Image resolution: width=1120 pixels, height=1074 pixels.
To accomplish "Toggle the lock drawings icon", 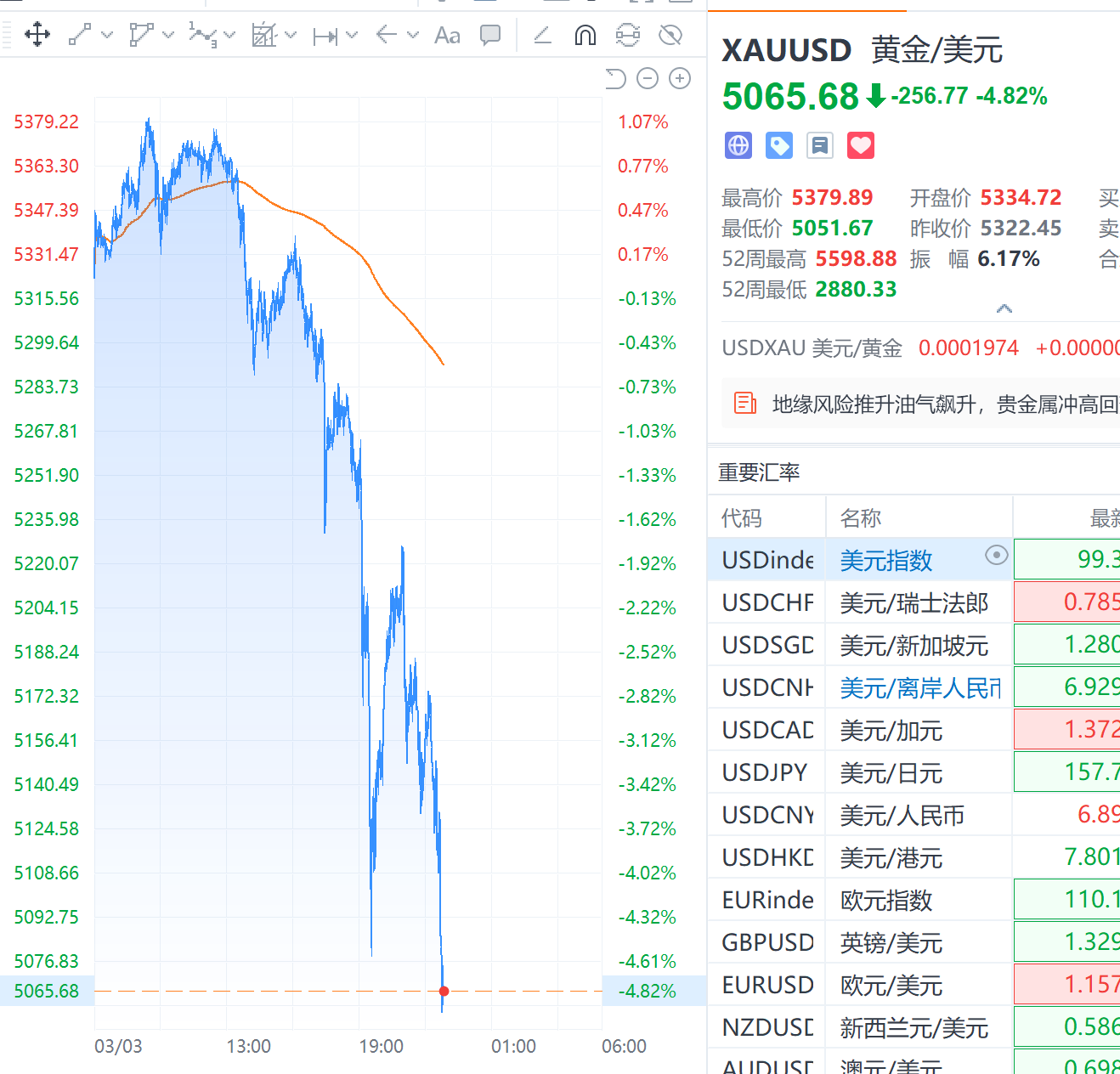I will (627, 35).
